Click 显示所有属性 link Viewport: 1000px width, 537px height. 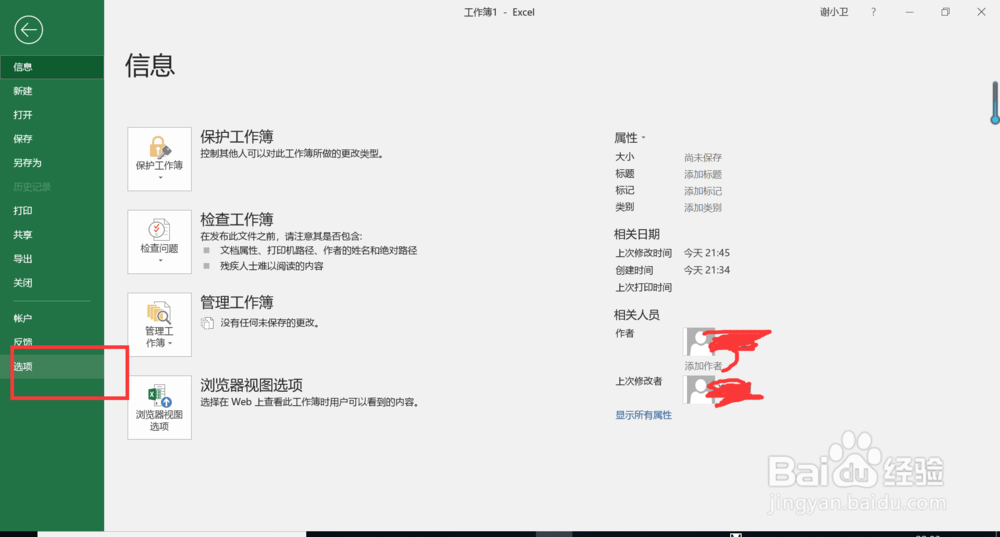tap(643, 415)
